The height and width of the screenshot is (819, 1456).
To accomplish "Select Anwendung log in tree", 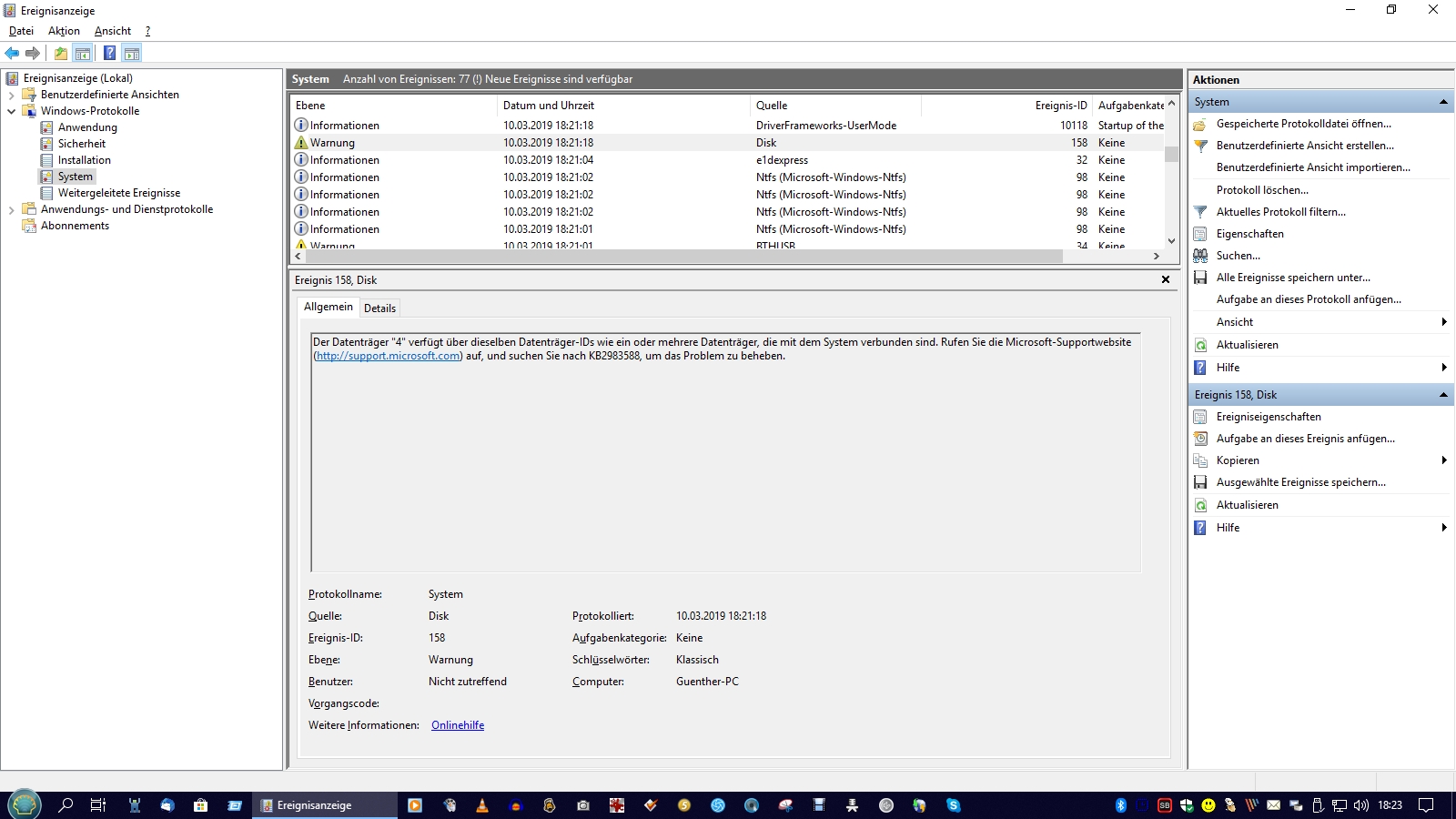I will (87, 127).
